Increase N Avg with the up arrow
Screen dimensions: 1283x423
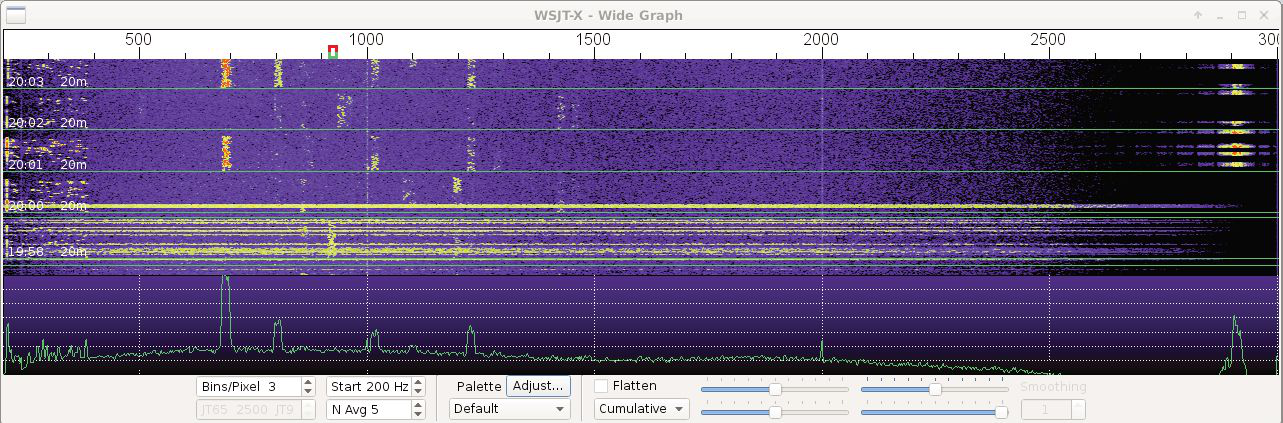[418, 404]
